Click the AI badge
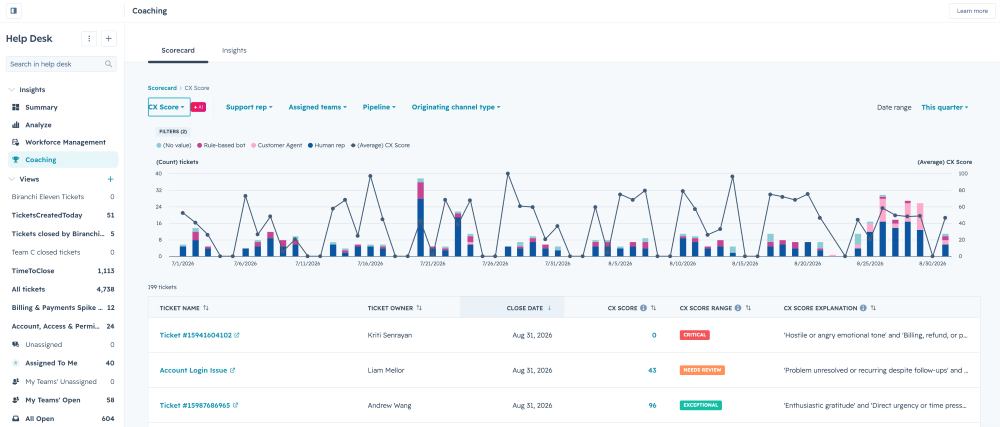 198,108
